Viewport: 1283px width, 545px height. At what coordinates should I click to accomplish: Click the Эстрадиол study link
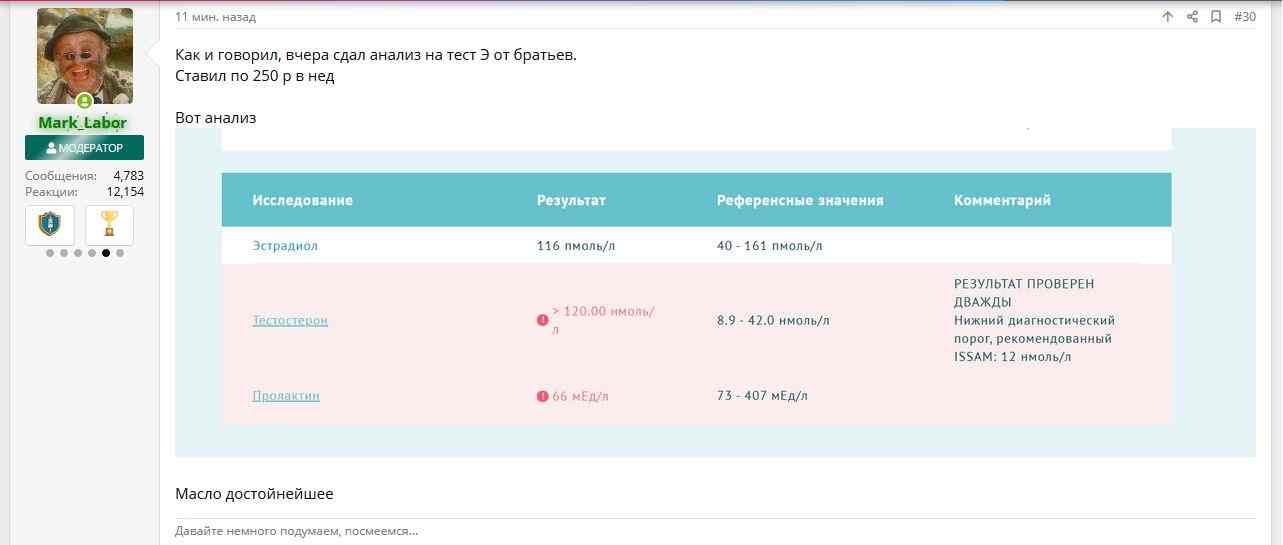285,246
